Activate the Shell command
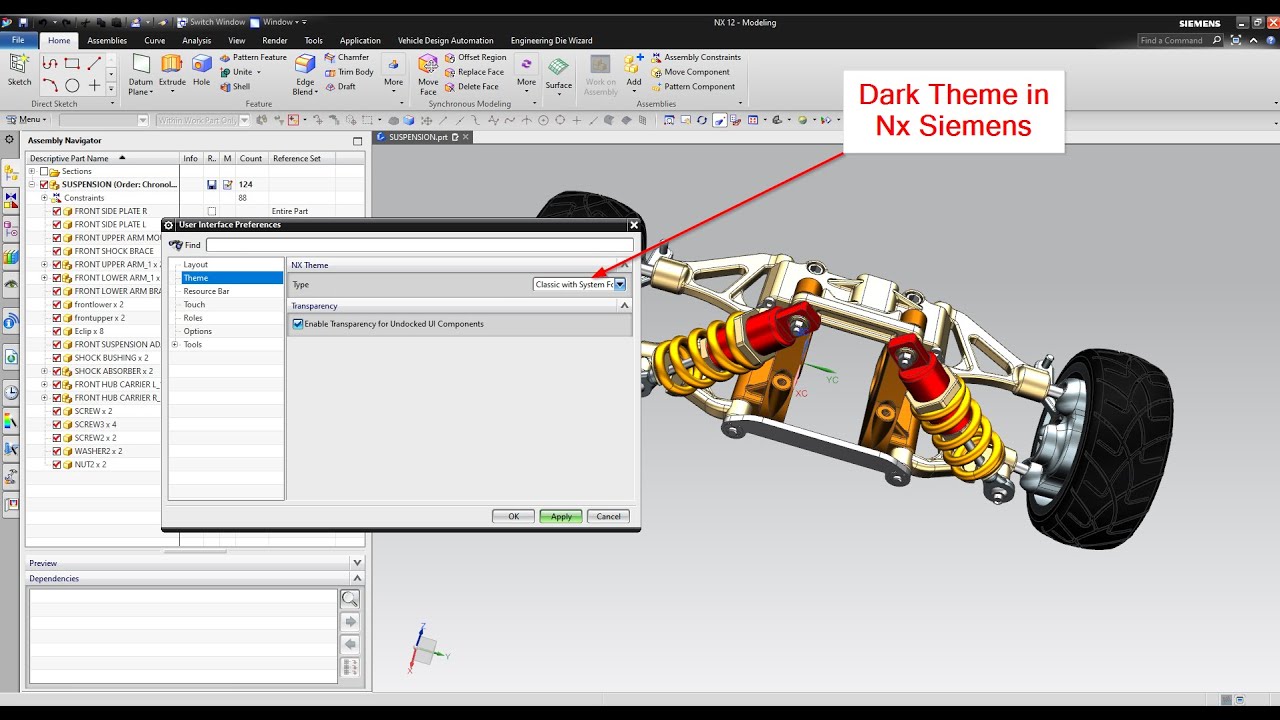 coord(235,87)
